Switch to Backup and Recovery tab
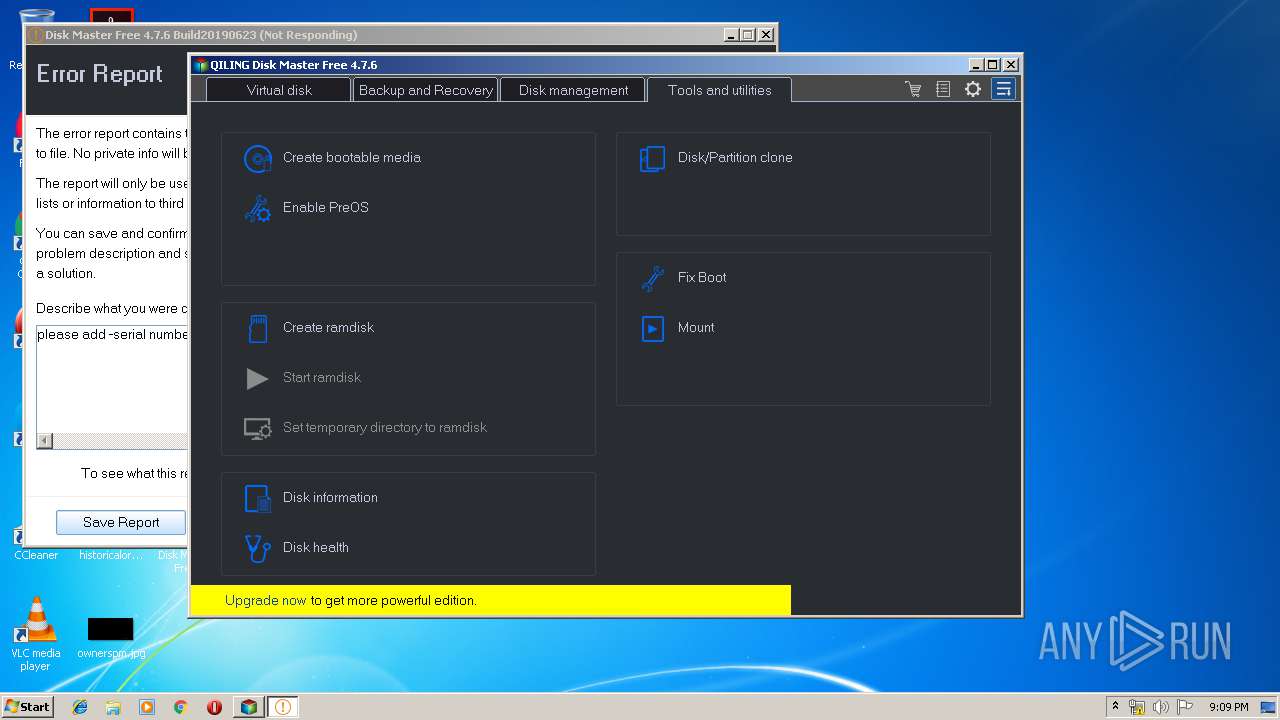Screen dimensions: 1280x720 coord(426,90)
